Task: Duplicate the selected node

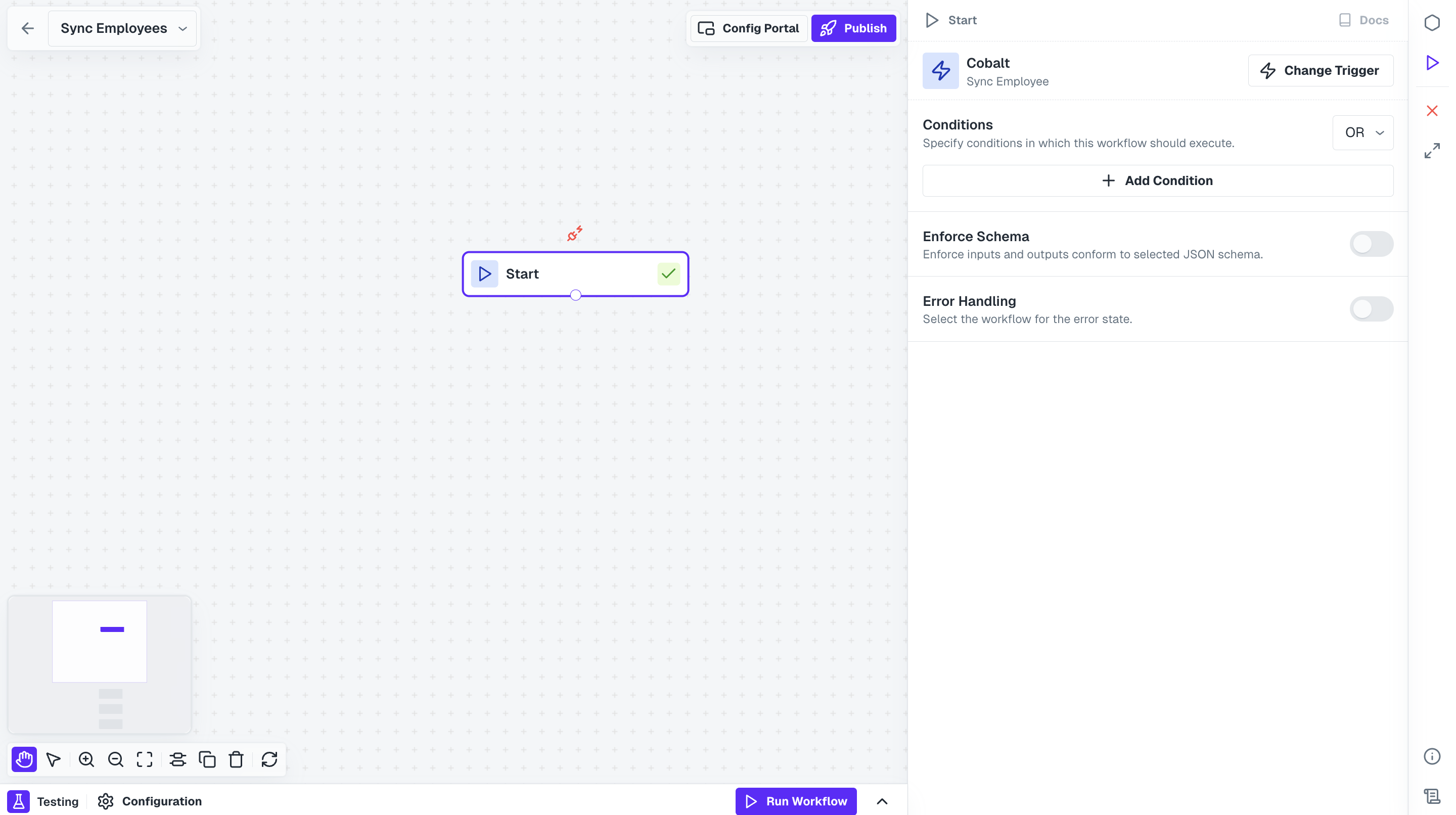Action: click(x=207, y=759)
